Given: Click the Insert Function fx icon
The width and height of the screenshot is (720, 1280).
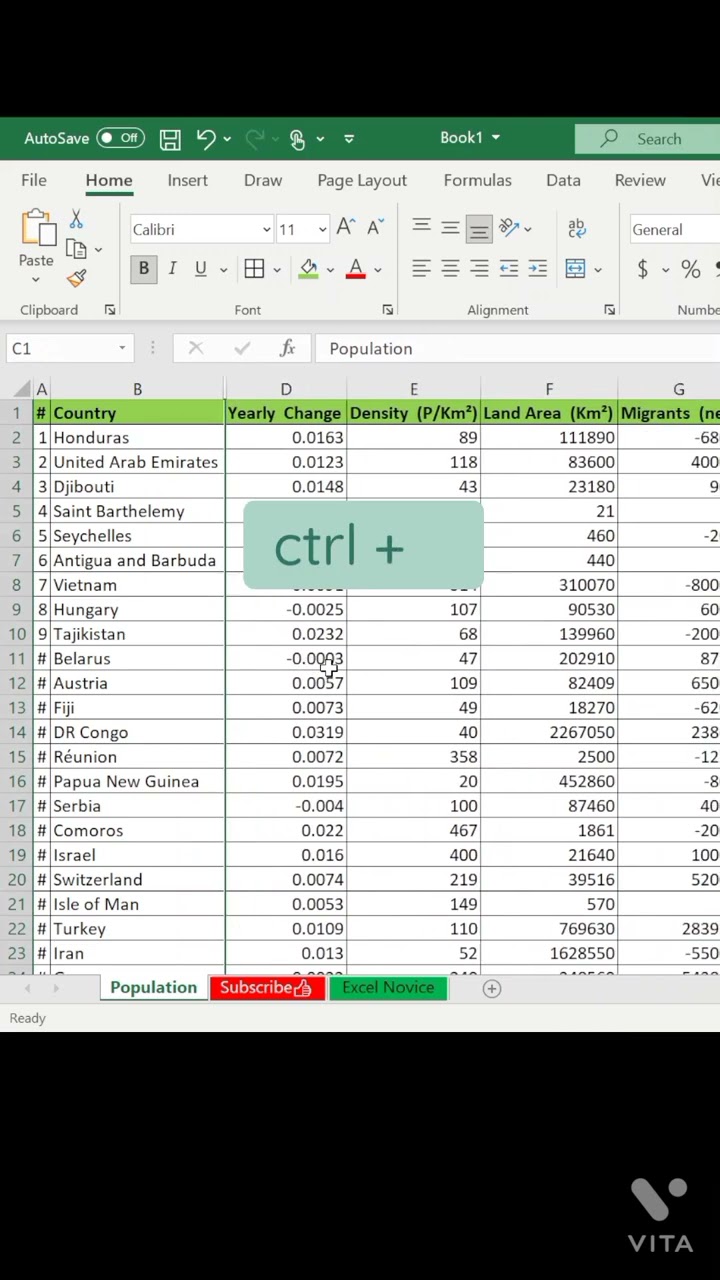Looking at the screenshot, I should [x=287, y=348].
